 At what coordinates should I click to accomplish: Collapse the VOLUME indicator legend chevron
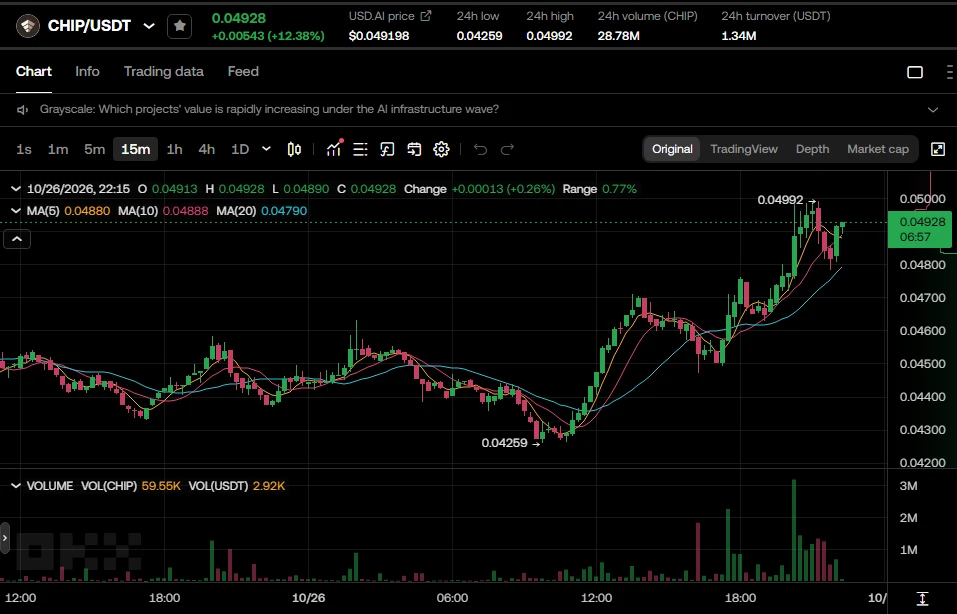(16, 486)
